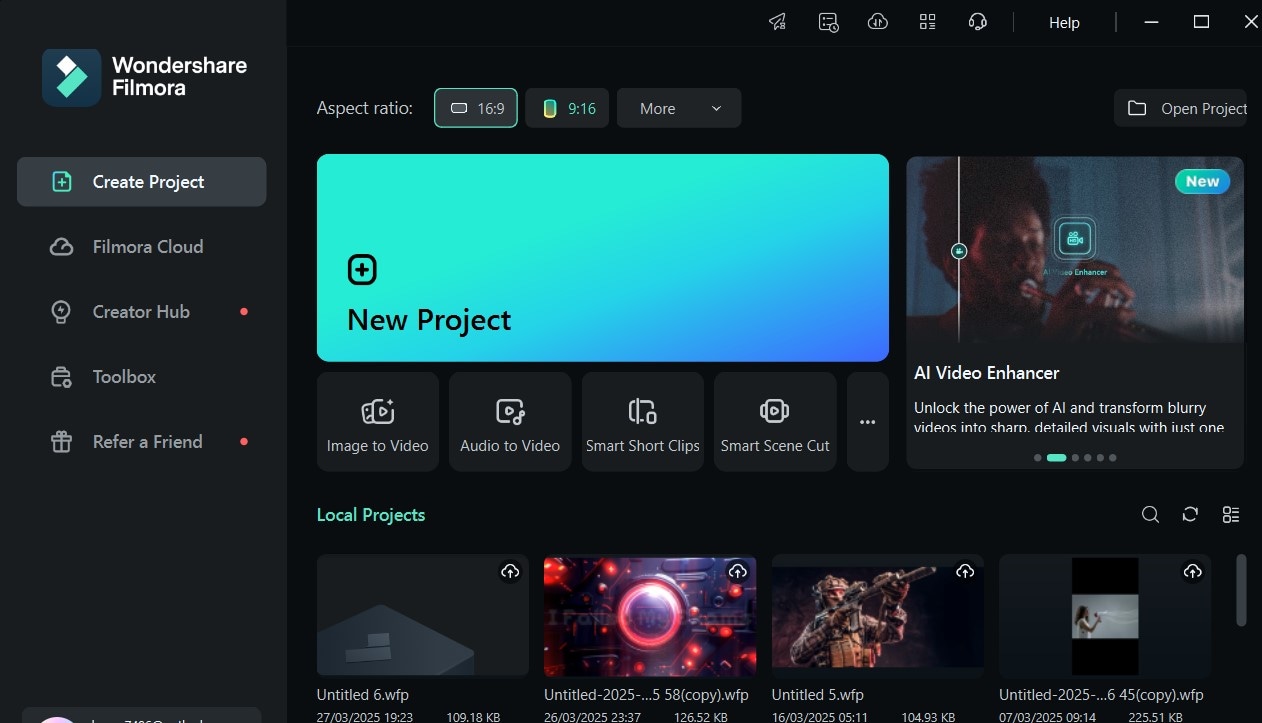Click the headset support icon
The image size is (1262, 723).
coord(978,22)
